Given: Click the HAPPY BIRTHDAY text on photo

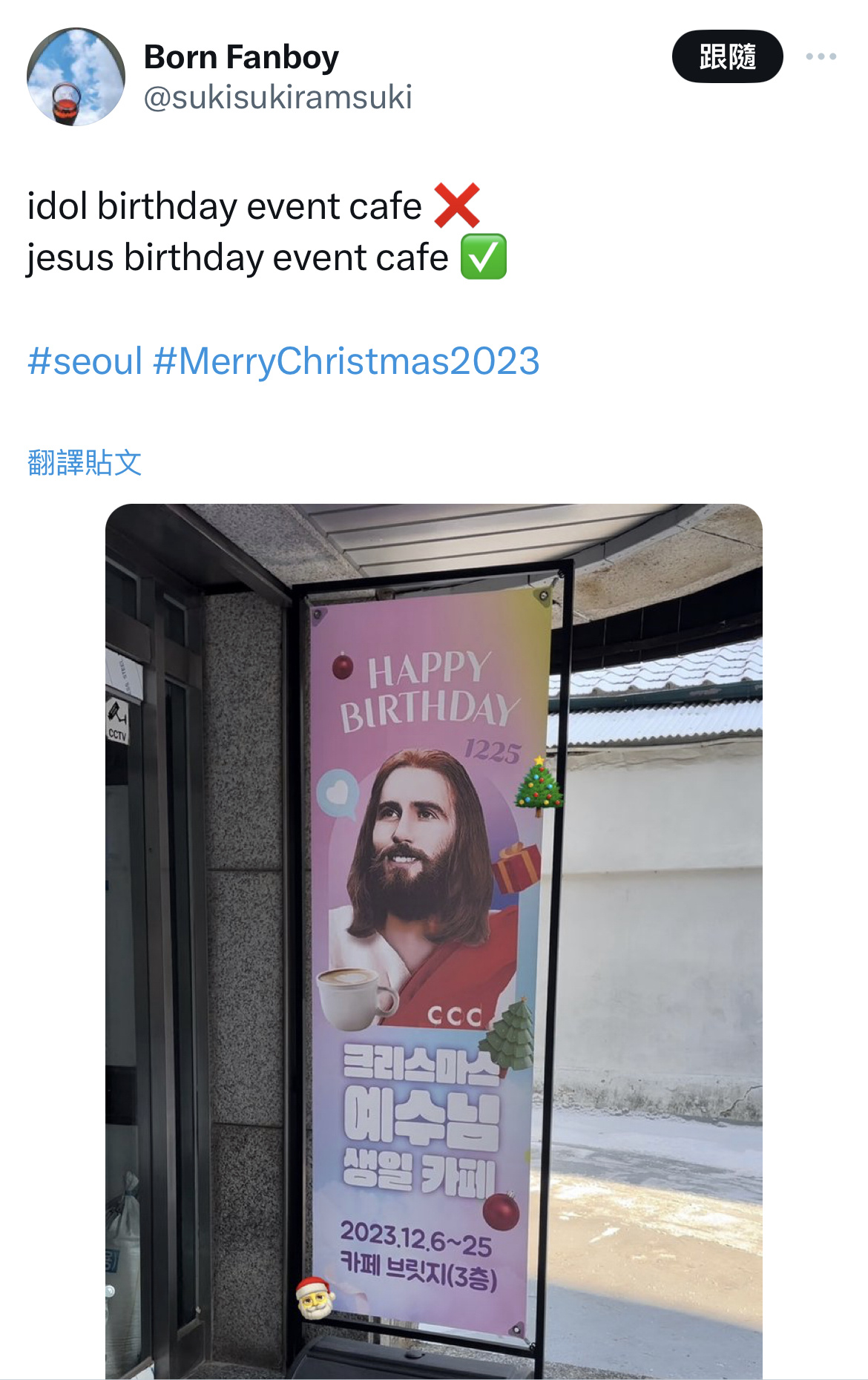Looking at the screenshot, I should point(429,691).
